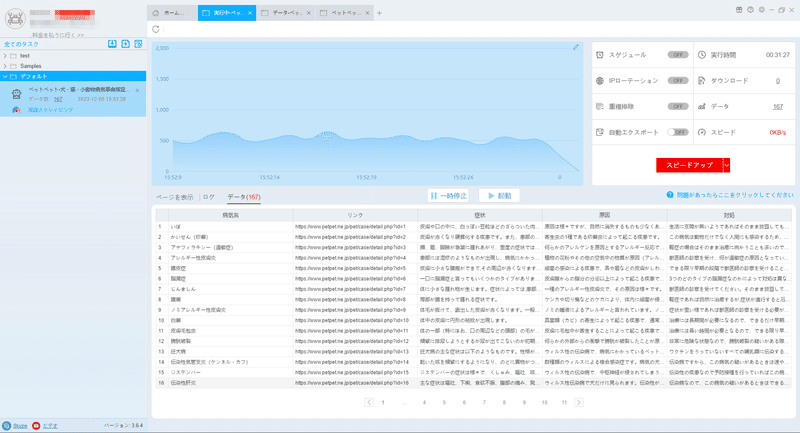Click the gift icon in title bar
Screen dimensions: 800x433
point(739,10)
